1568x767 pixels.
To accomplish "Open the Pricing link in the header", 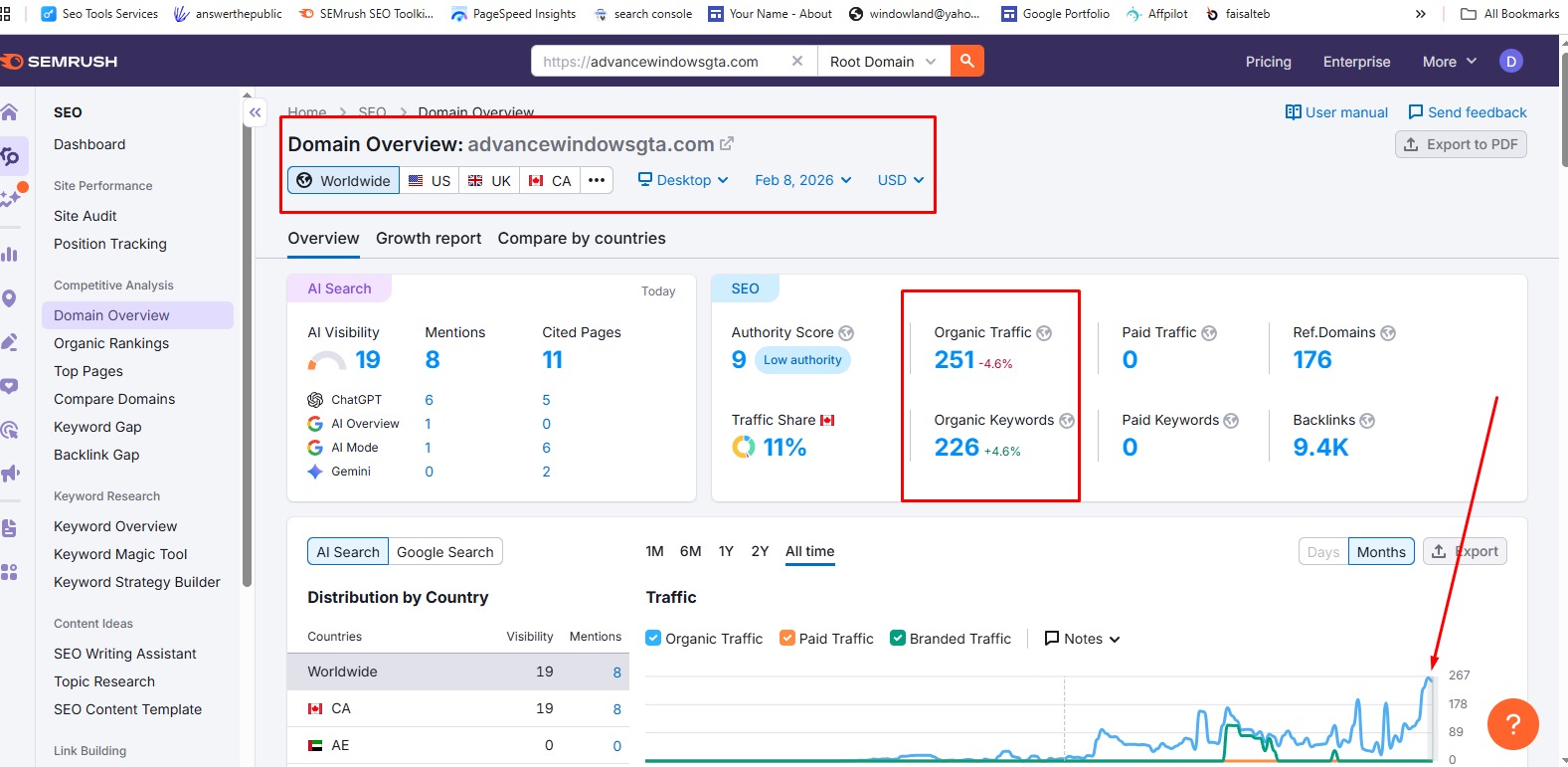I will point(1269,62).
